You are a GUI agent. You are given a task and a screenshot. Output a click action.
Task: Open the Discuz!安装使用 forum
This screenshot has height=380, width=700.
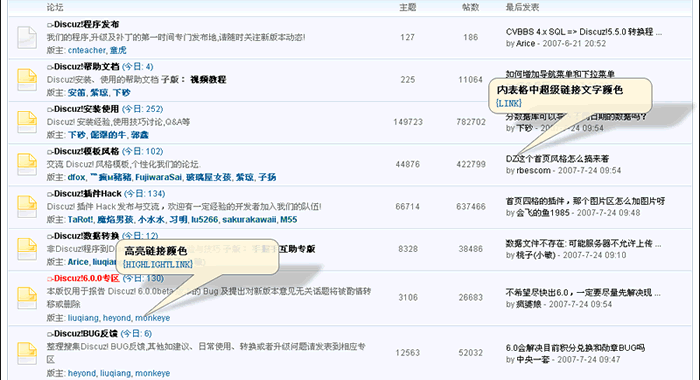click(x=86, y=109)
